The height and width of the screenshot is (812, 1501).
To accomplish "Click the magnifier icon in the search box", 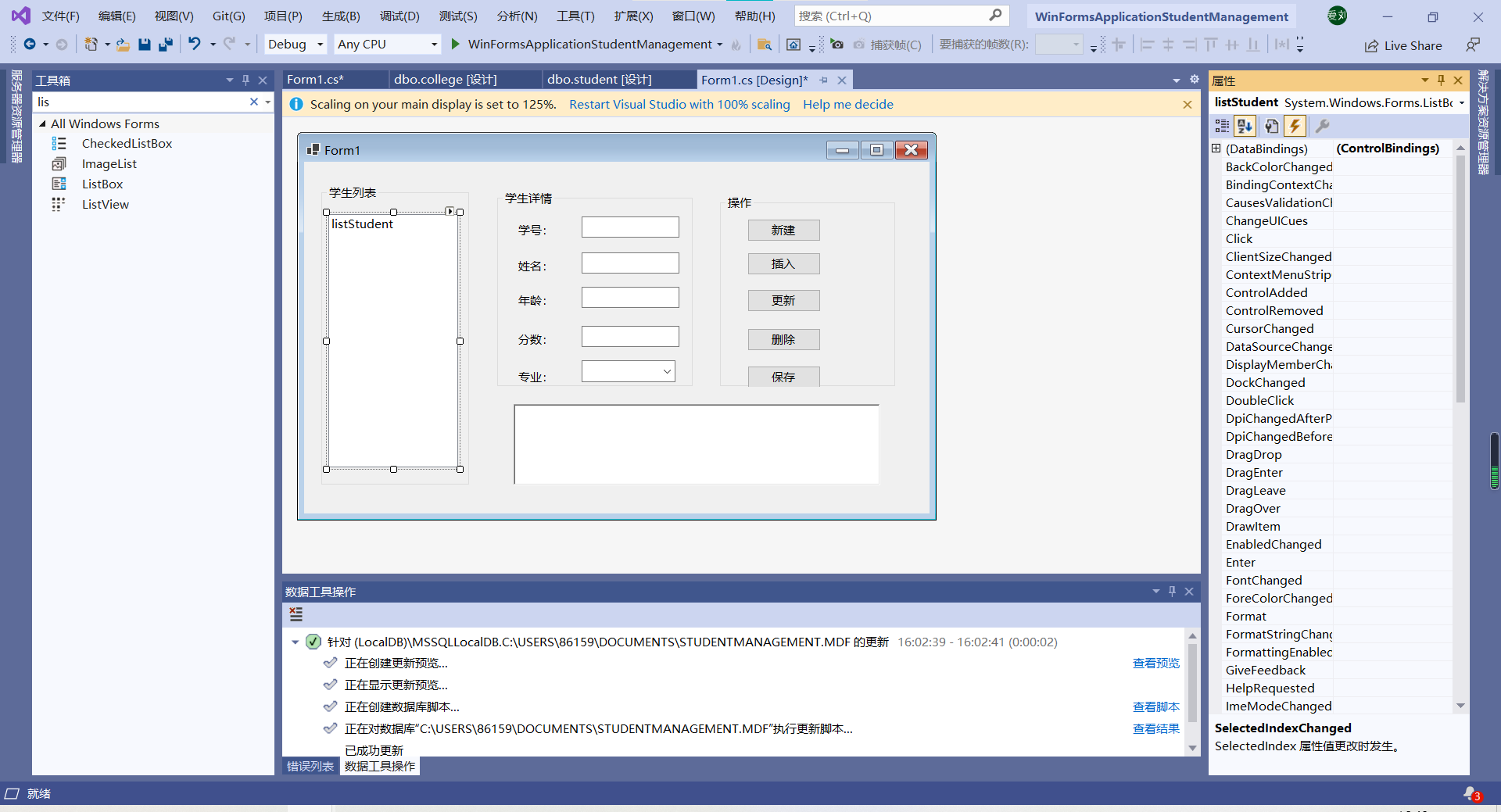I will point(996,15).
